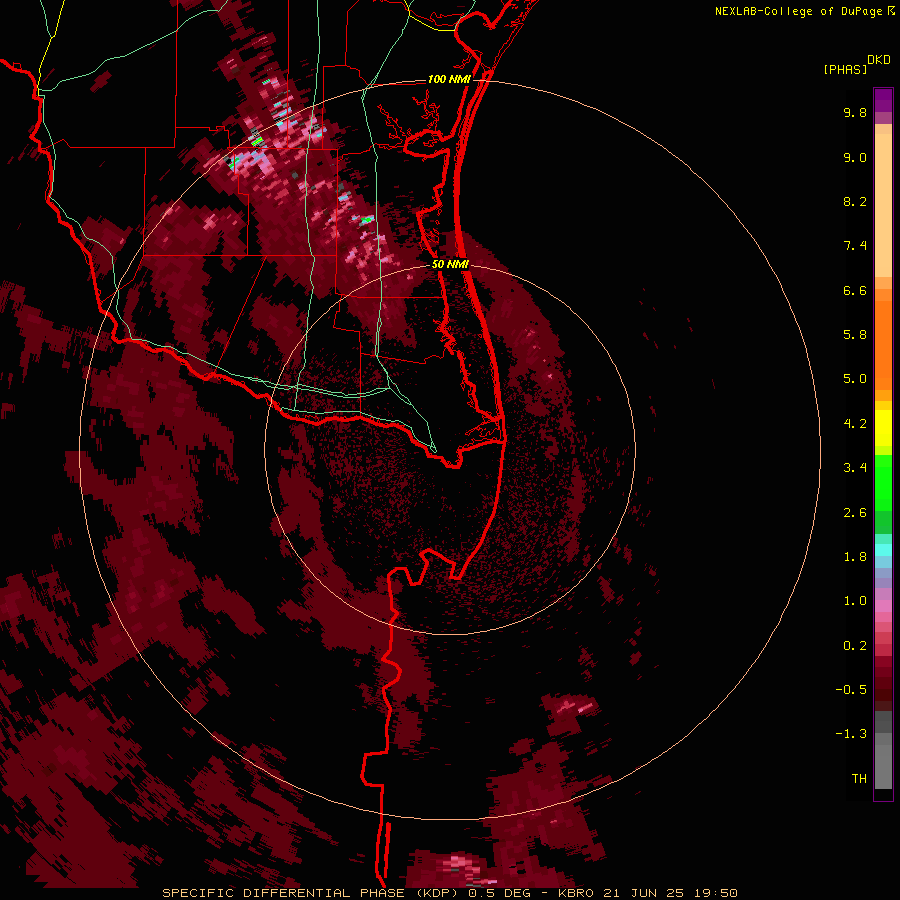Click the 4.2 legend value
The width and height of the screenshot is (900, 900).
(x=855, y=424)
